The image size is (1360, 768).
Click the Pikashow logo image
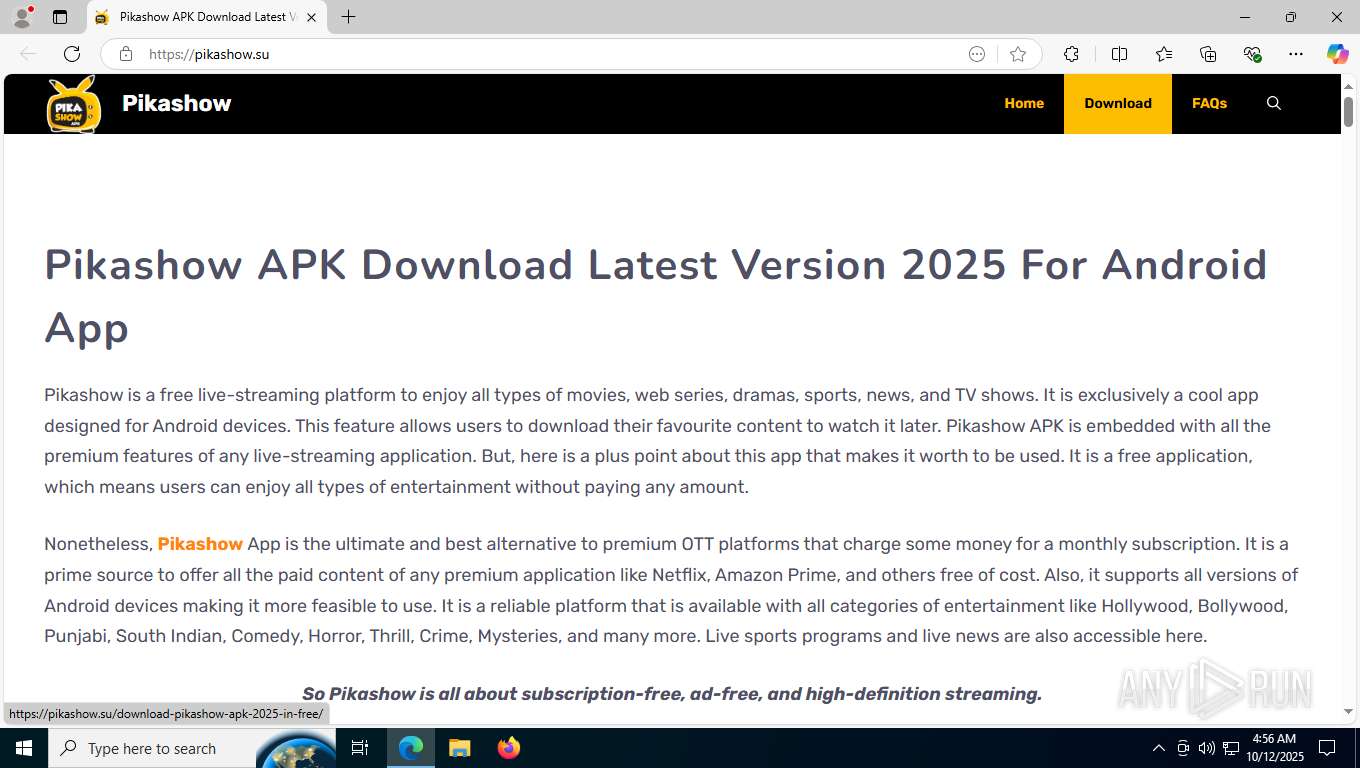click(74, 104)
